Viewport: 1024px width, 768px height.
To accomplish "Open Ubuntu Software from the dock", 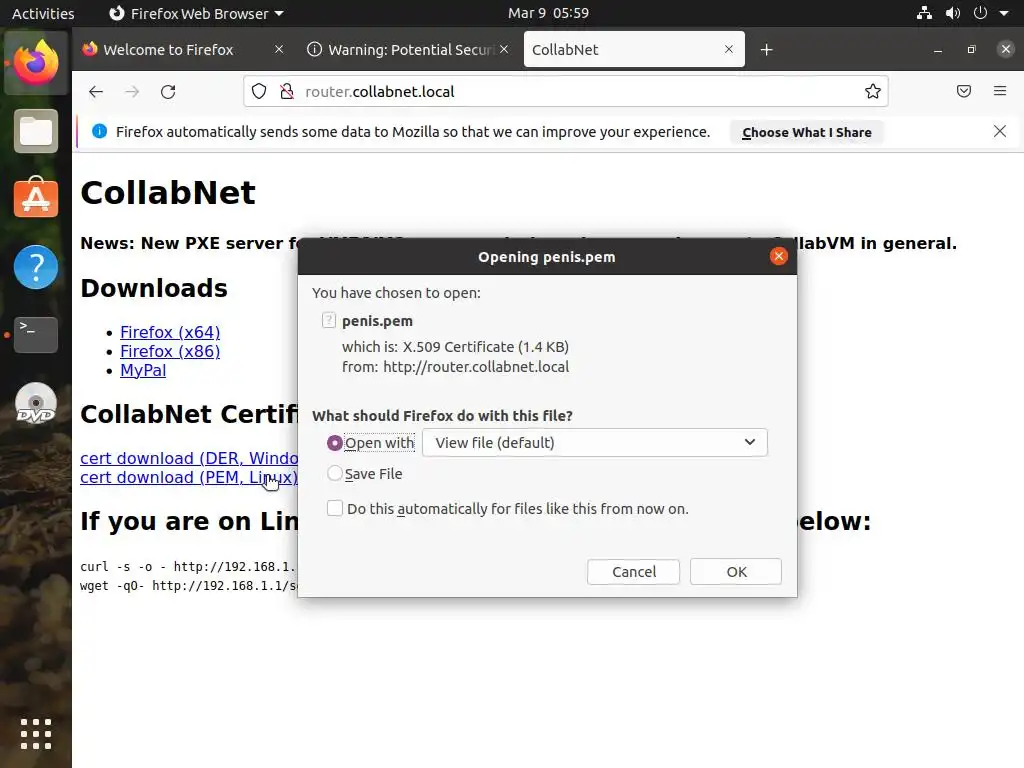I will click(36, 198).
